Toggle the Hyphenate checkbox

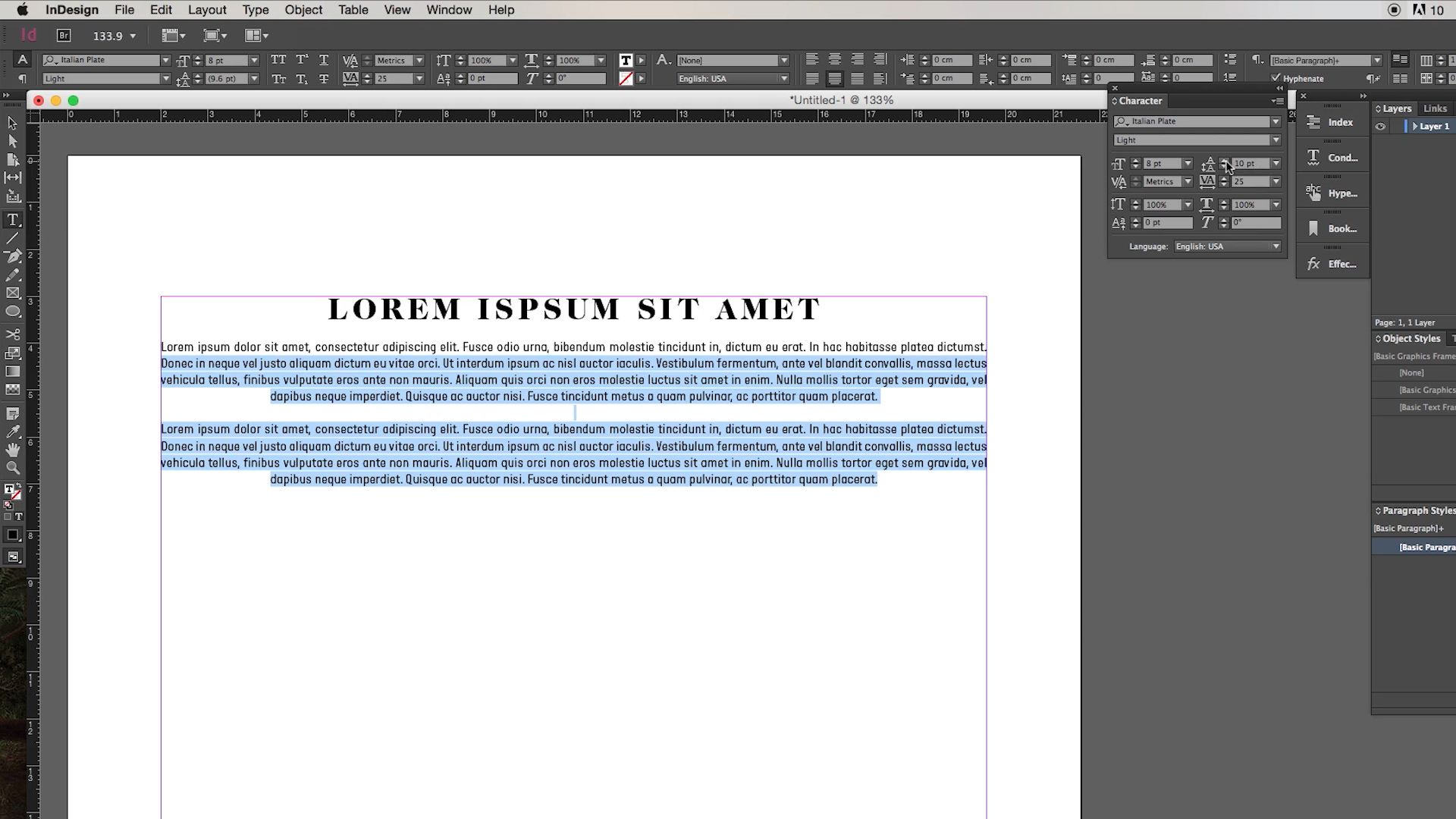coord(1276,78)
